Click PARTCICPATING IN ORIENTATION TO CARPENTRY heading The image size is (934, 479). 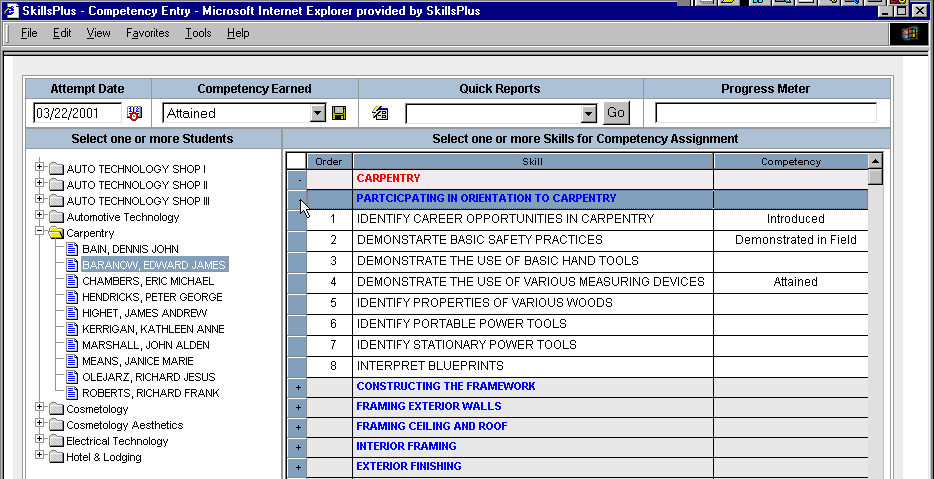click(486, 198)
